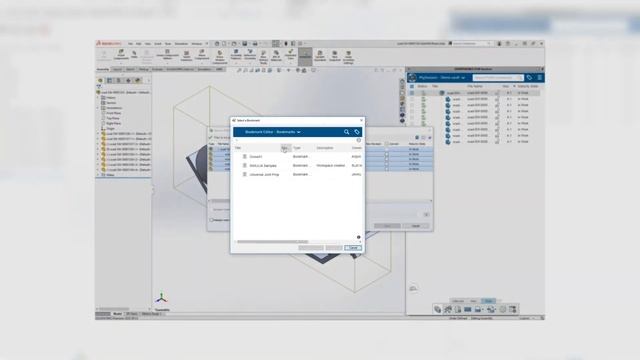
Task: Select the middle Samples bookmark row
Action: (298, 165)
